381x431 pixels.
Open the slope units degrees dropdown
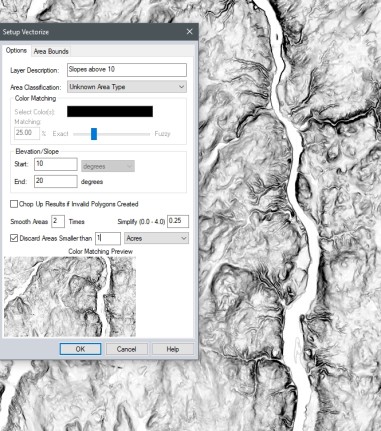pyautogui.click(x=108, y=166)
